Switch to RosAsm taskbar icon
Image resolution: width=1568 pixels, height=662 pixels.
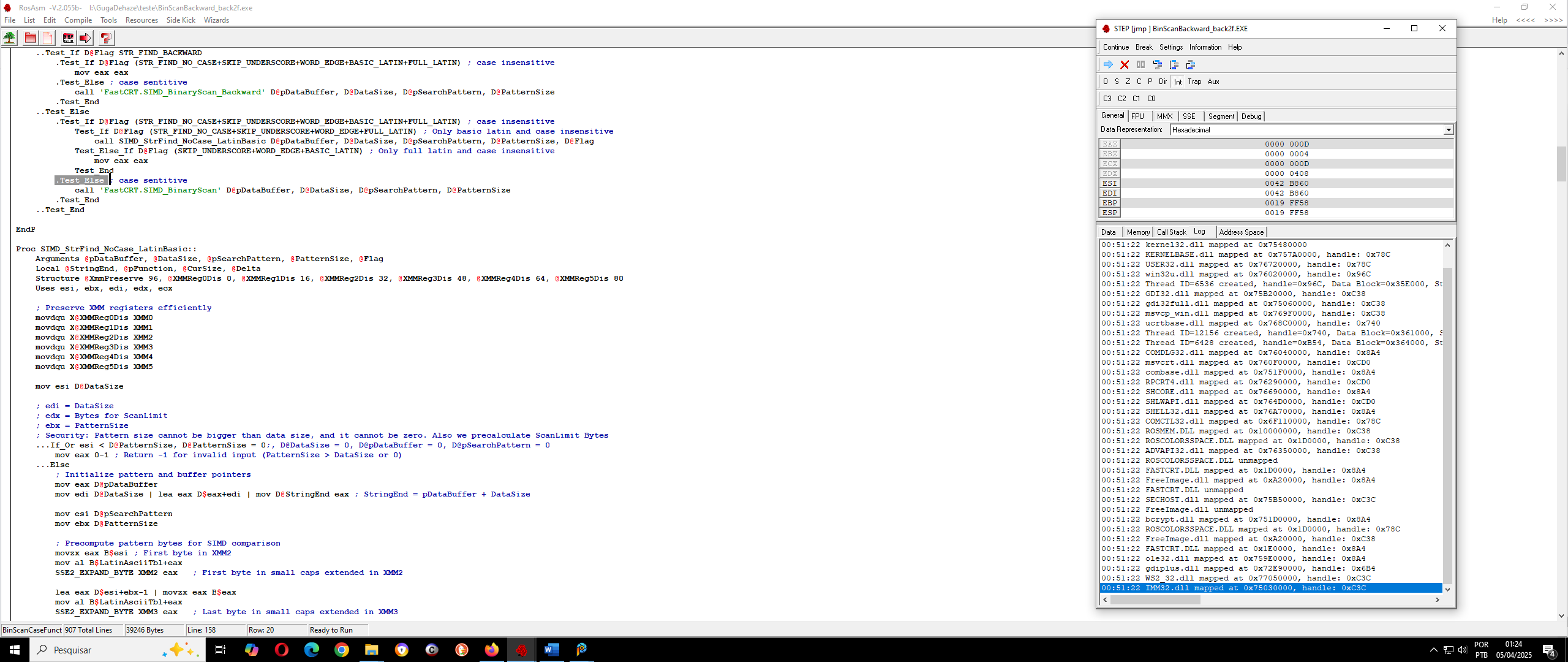521,650
